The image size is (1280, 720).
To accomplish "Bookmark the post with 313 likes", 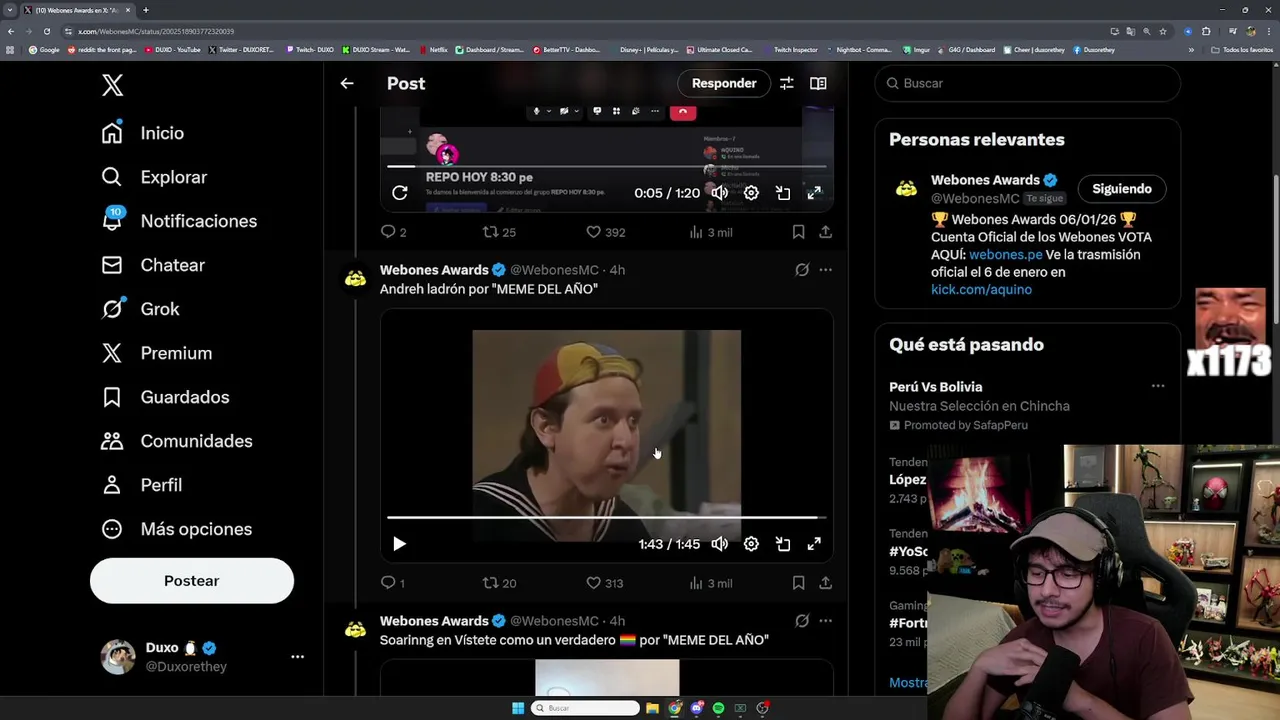I will coord(798,583).
